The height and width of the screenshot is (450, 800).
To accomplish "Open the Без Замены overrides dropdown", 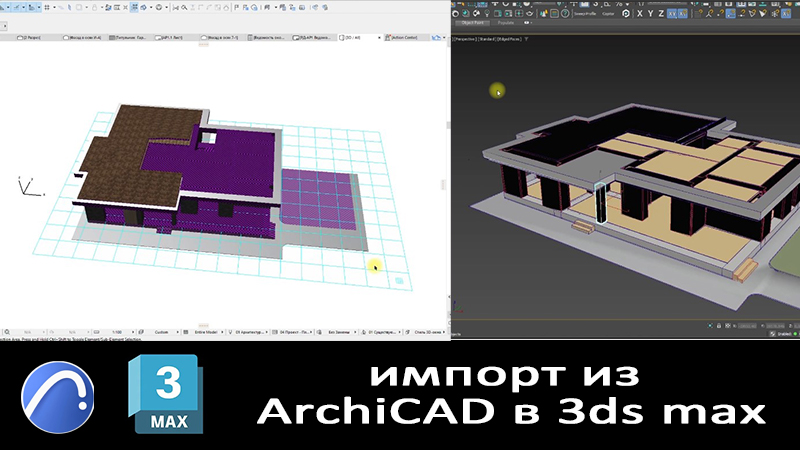I will tap(339, 332).
